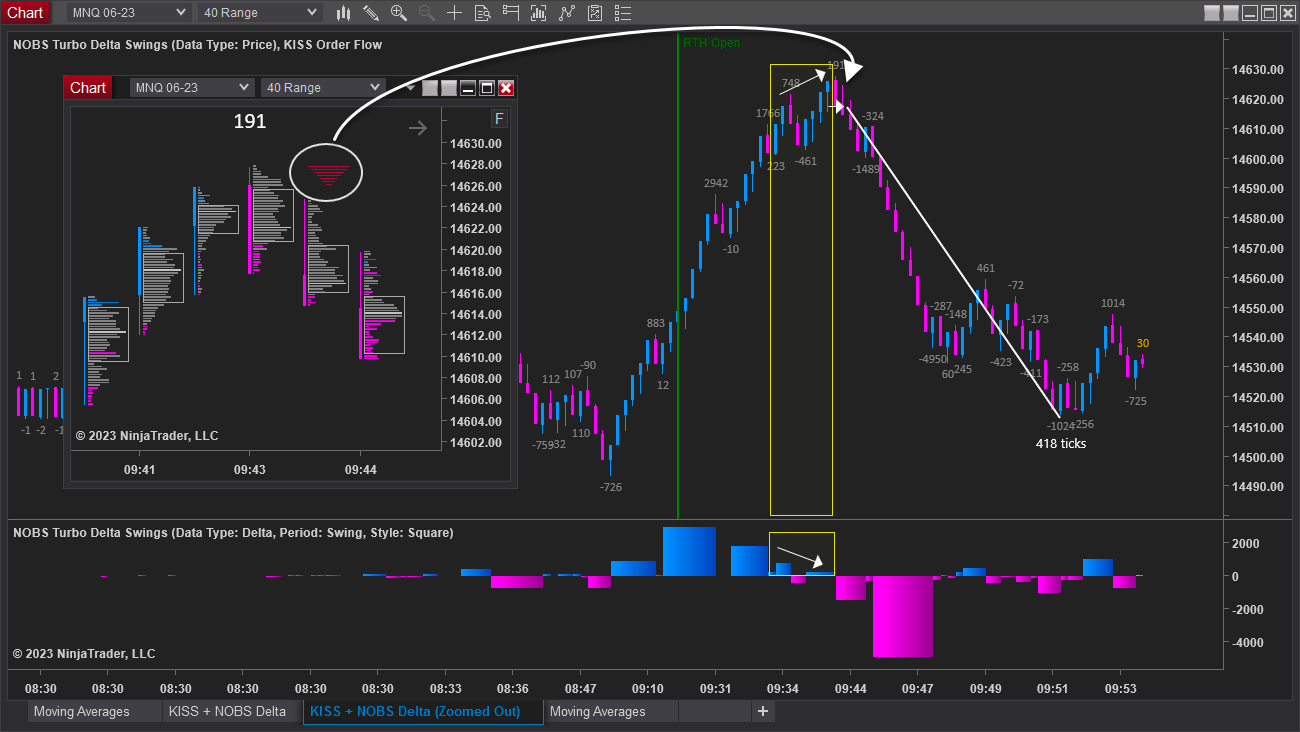Open the Data Box icon in toolbar

tap(483, 13)
